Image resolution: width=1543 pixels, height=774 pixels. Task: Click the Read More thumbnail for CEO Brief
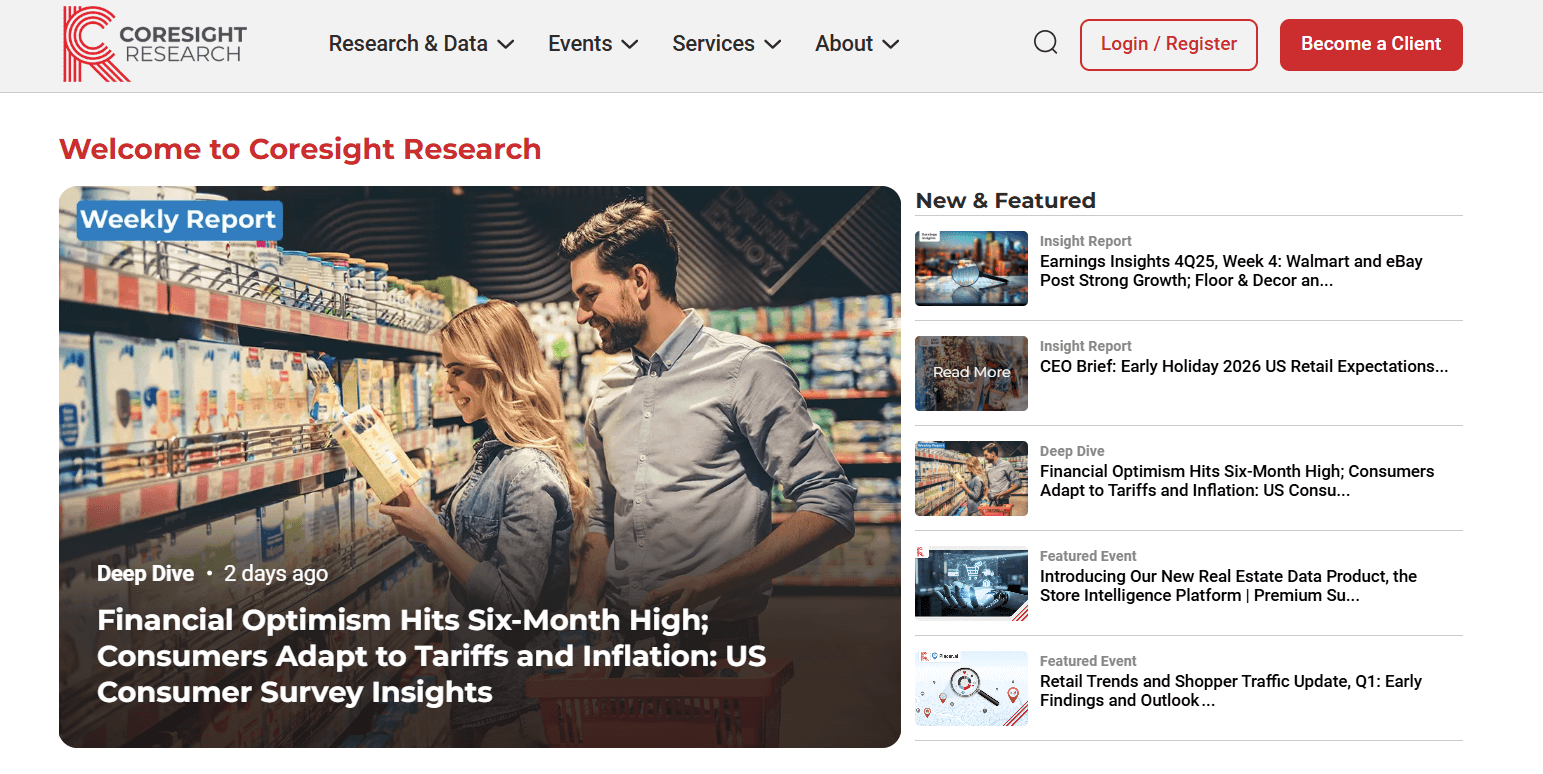pyautogui.click(x=971, y=373)
